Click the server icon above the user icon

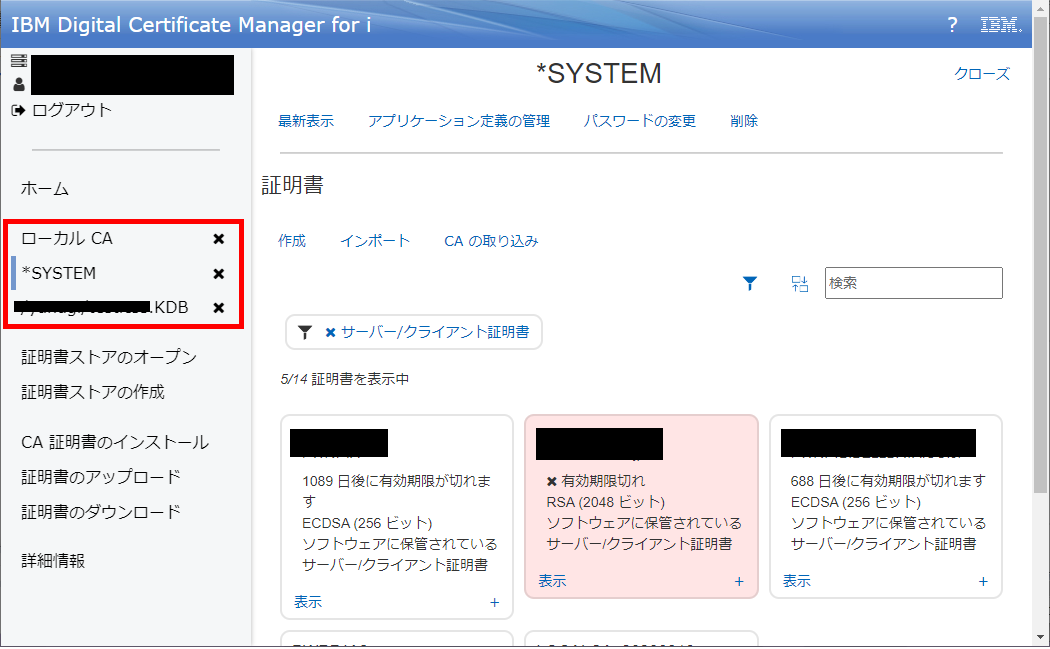19,61
